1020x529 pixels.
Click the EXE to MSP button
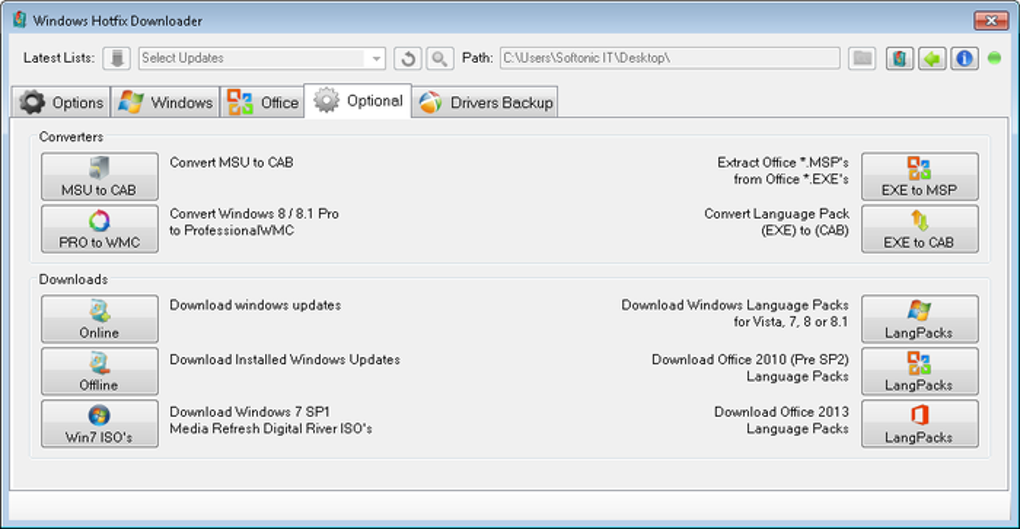(920, 176)
